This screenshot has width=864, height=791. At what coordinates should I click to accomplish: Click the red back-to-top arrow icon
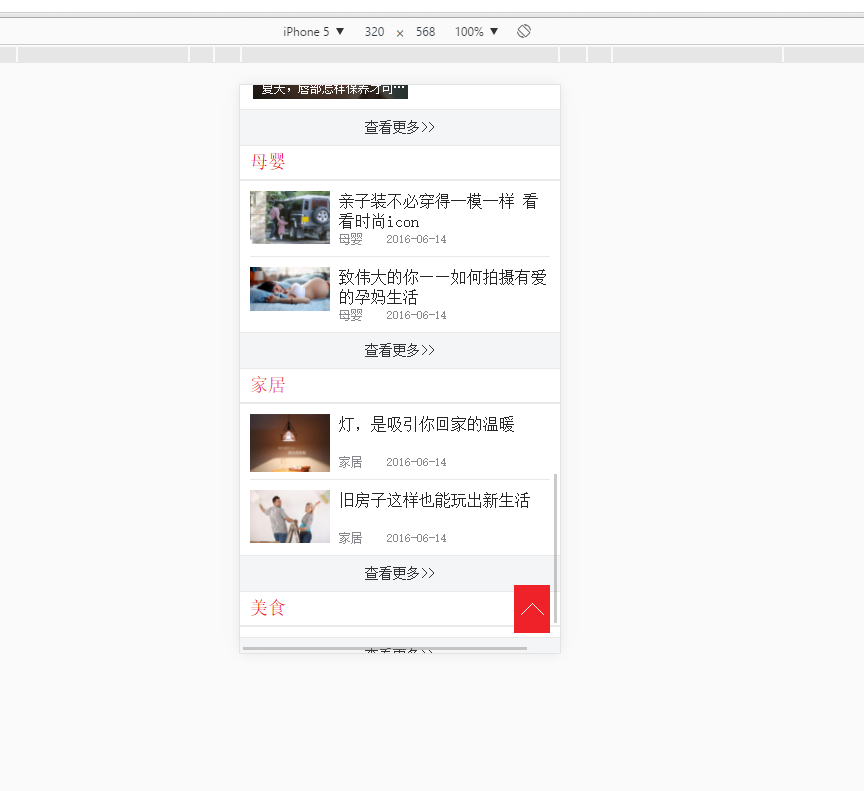(x=531, y=609)
